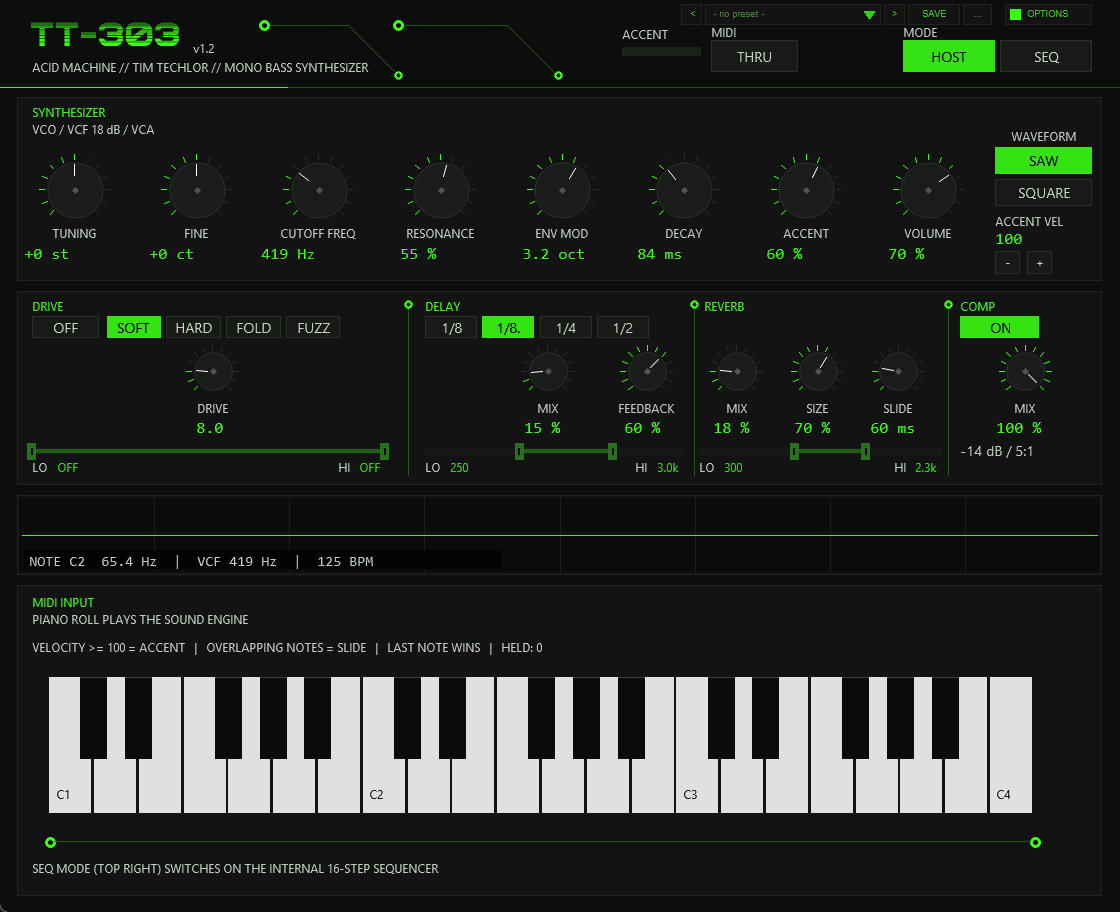Click the delay HI filter handle

pyautogui.click(x=612, y=451)
